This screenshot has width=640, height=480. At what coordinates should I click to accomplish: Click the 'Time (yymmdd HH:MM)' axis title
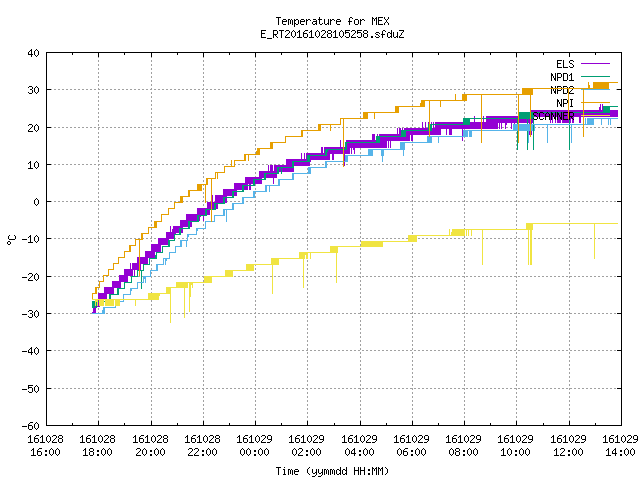(x=332, y=471)
